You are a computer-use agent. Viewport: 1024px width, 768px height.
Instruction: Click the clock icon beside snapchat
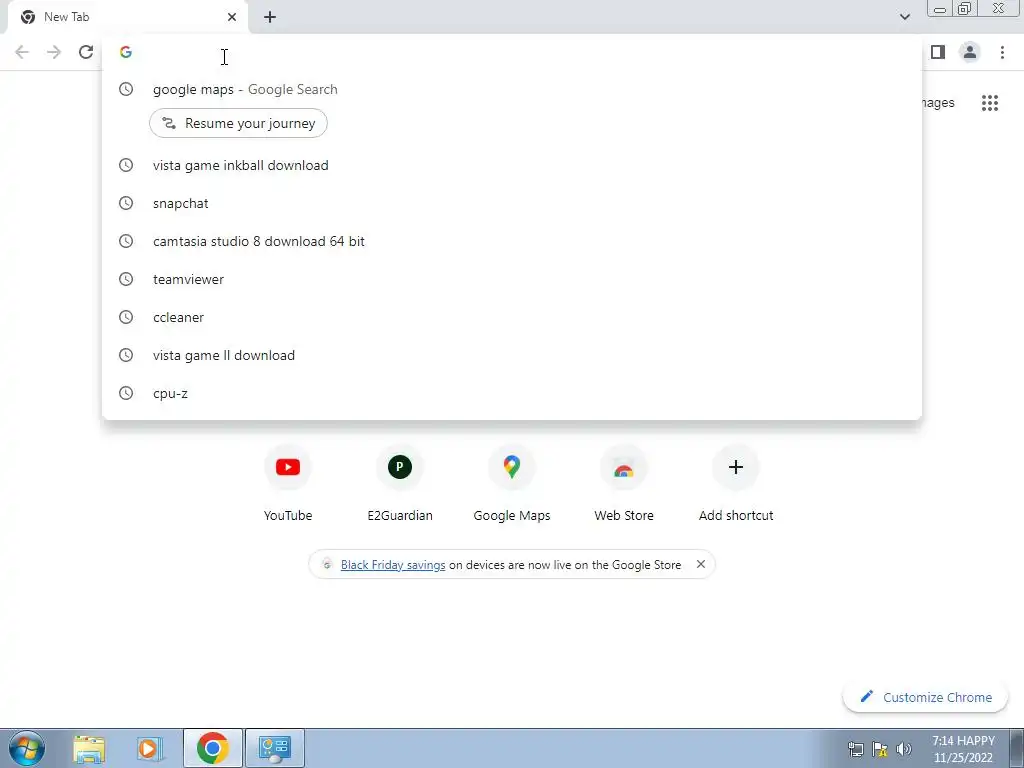[x=126, y=203]
